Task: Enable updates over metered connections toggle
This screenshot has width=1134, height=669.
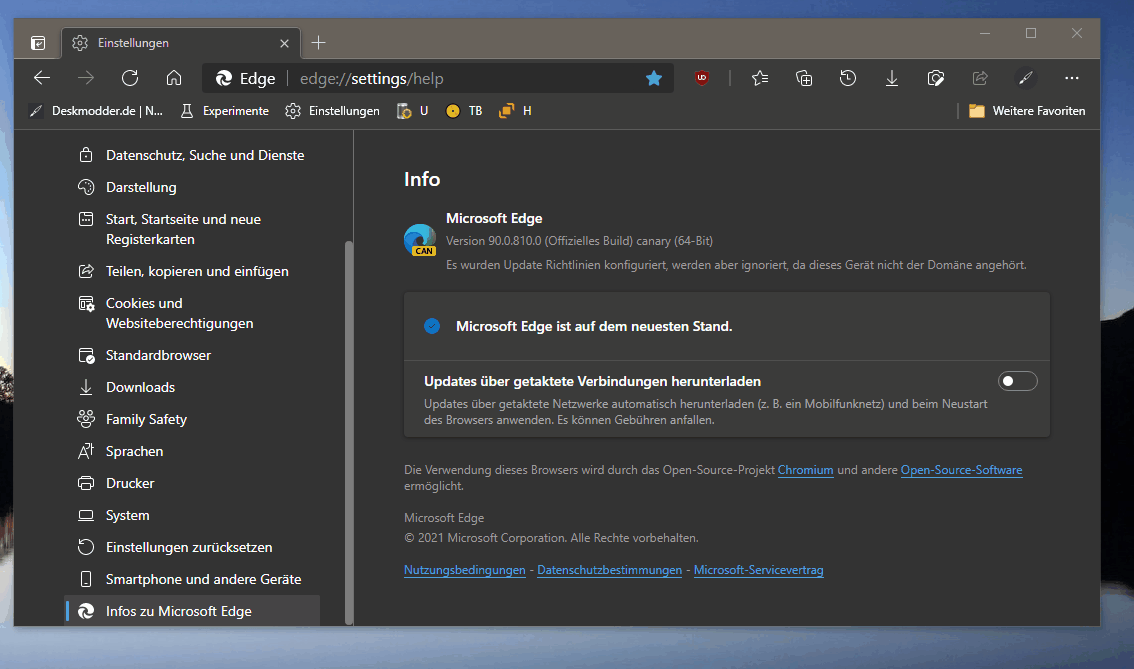Action: click(1018, 381)
